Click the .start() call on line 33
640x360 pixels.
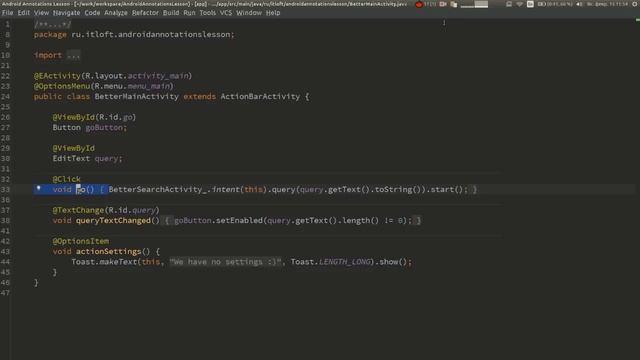(x=447, y=189)
